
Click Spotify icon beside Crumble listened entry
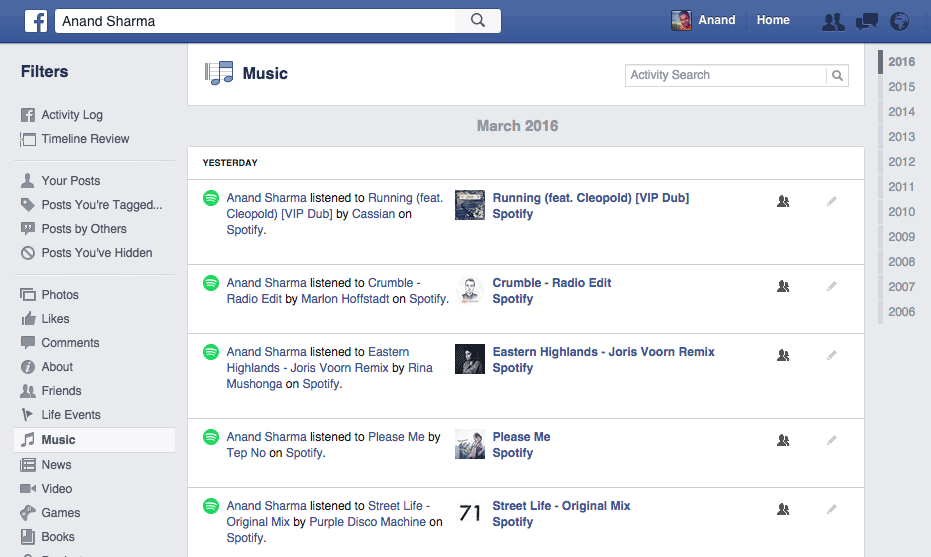[x=211, y=283]
